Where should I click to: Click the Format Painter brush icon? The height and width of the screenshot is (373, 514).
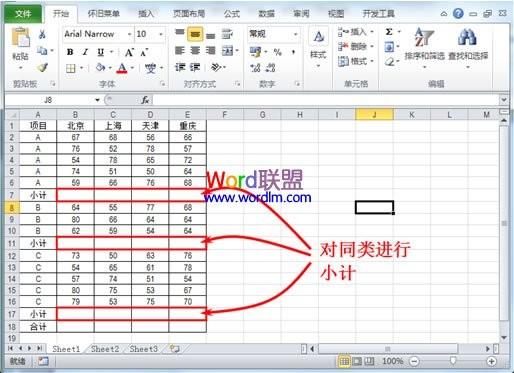pos(42,68)
